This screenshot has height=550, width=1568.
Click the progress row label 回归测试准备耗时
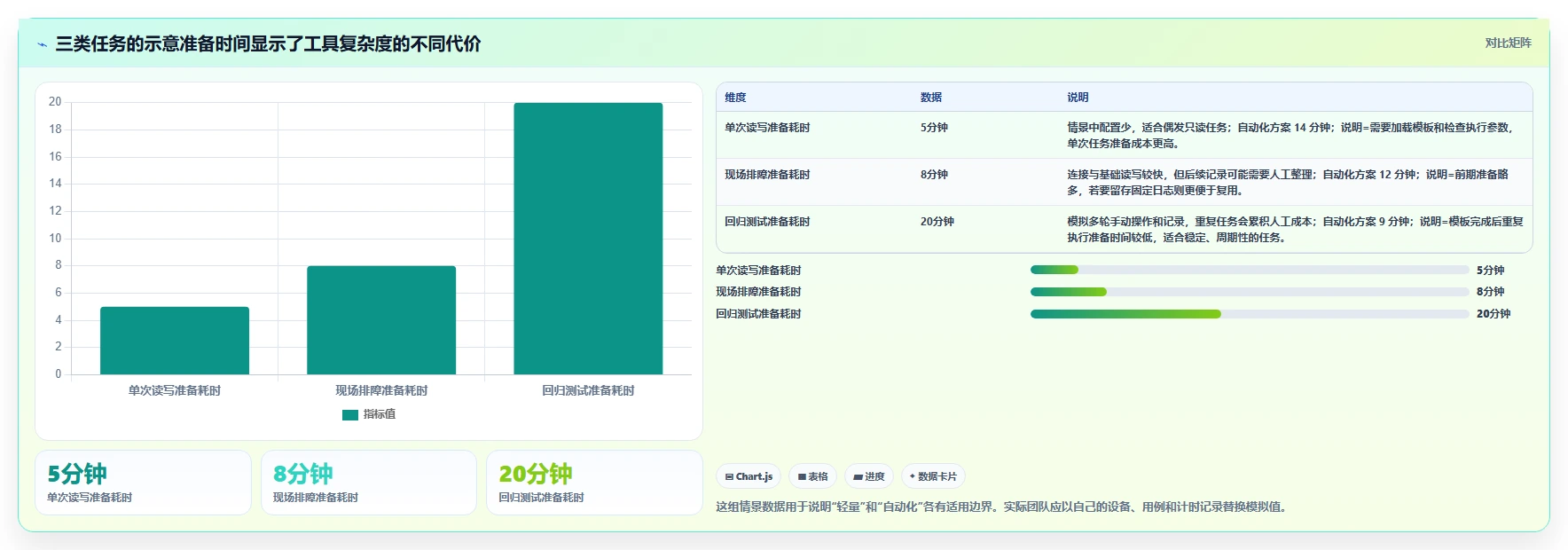[x=758, y=314]
